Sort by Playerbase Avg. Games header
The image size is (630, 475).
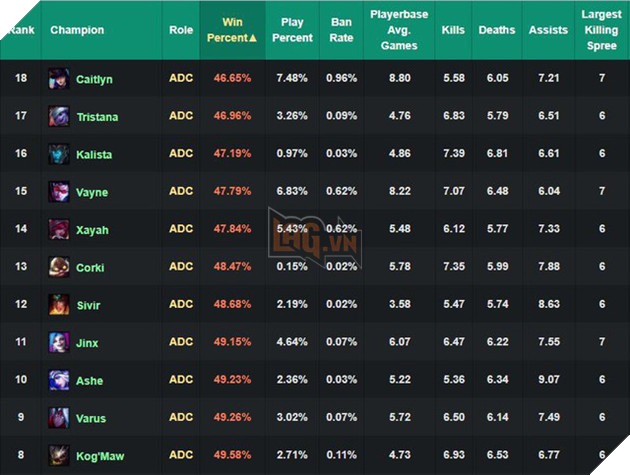pos(399,30)
